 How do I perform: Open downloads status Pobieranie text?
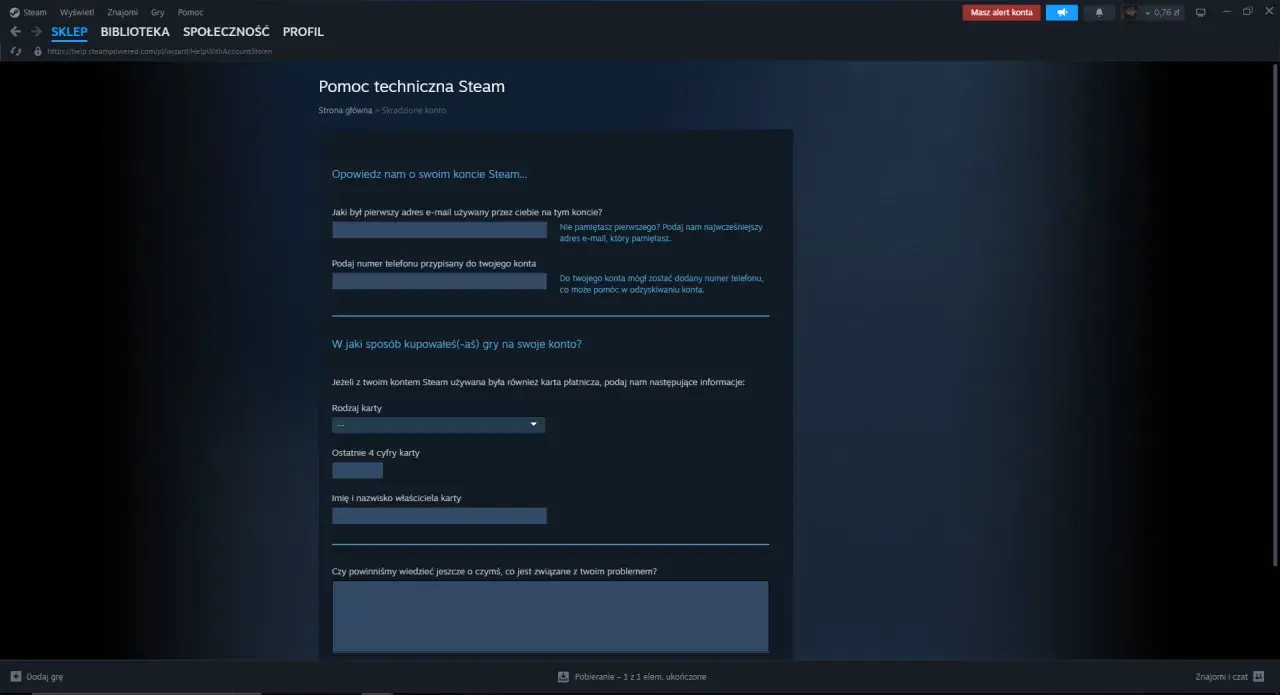click(x=640, y=677)
